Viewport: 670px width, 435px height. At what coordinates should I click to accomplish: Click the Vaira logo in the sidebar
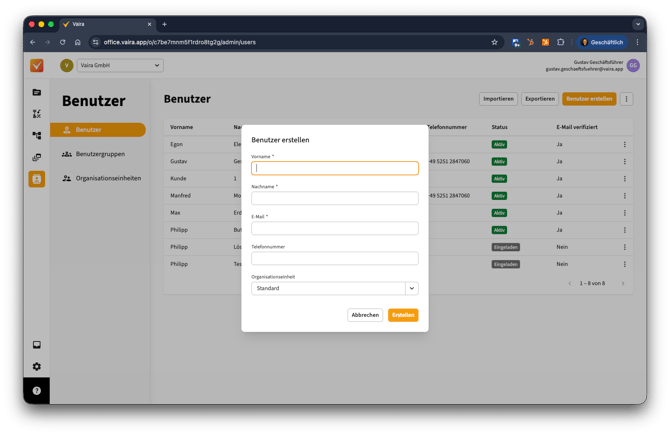[x=37, y=66]
